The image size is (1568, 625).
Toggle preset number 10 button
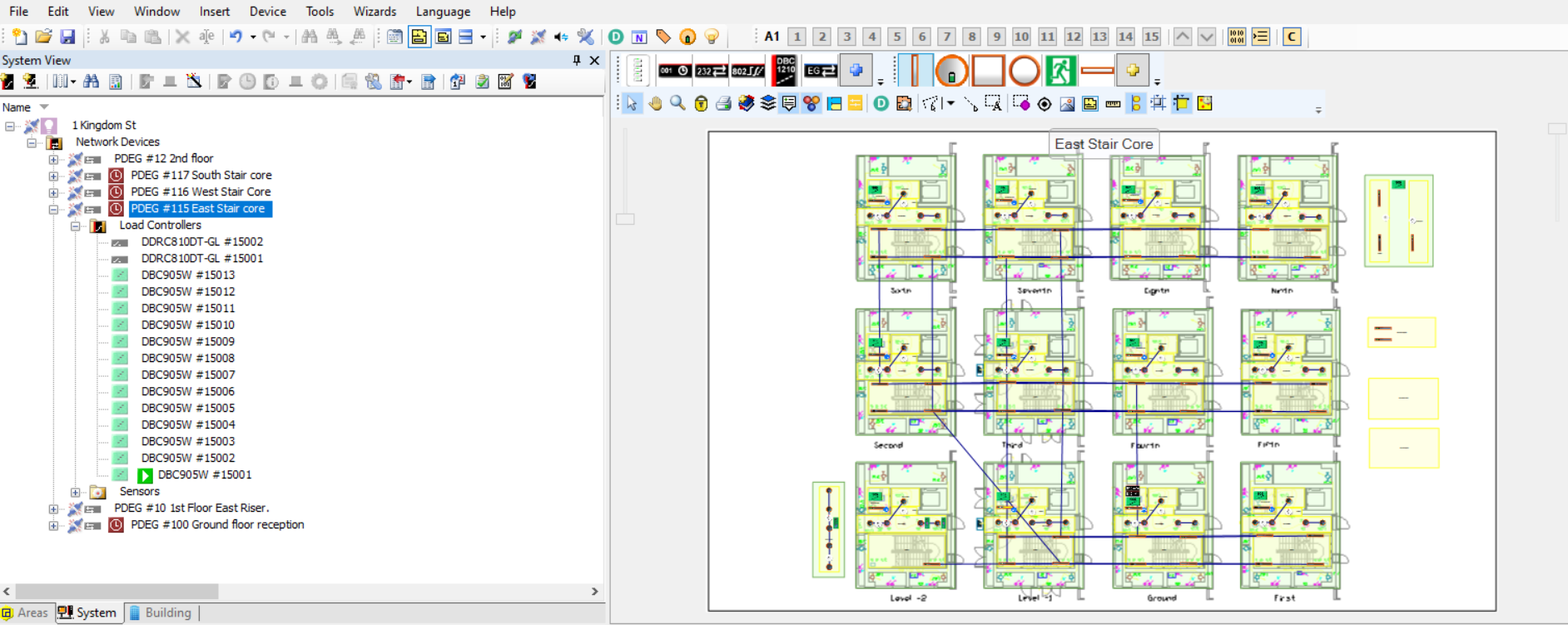[x=1021, y=37]
